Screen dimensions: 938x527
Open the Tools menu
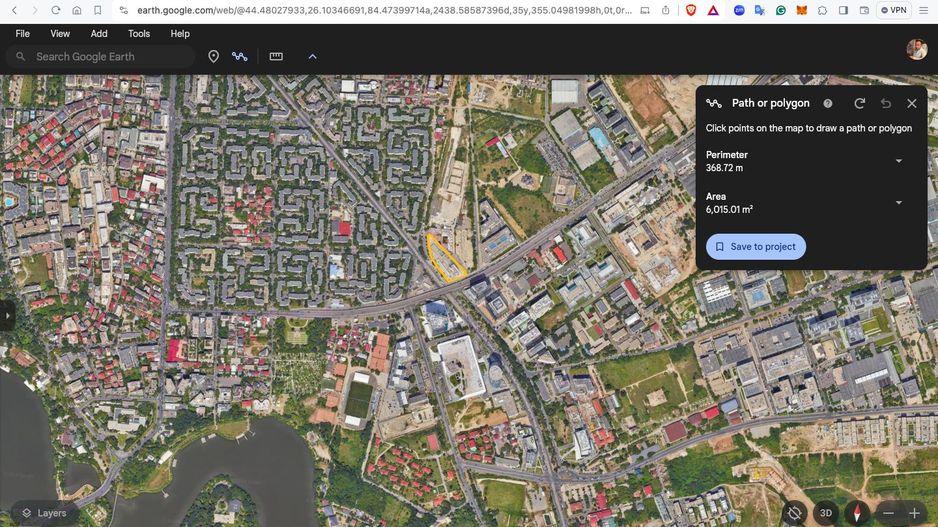tap(139, 33)
